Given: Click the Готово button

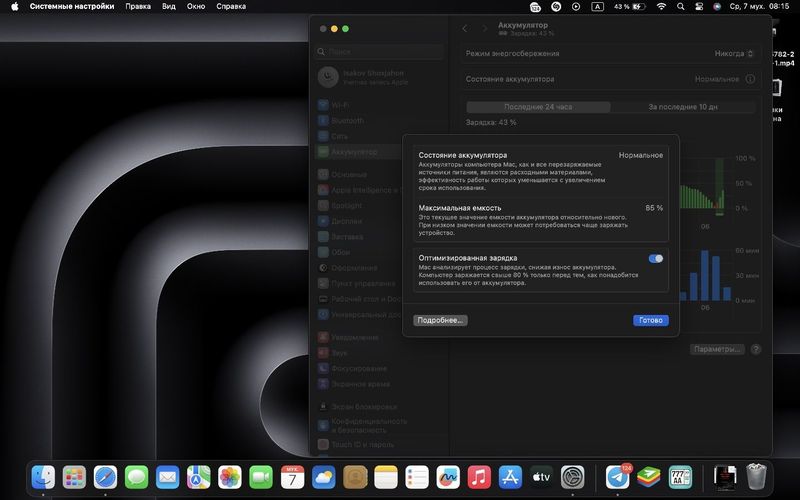Looking at the screenshot, I should coord(651,320).
